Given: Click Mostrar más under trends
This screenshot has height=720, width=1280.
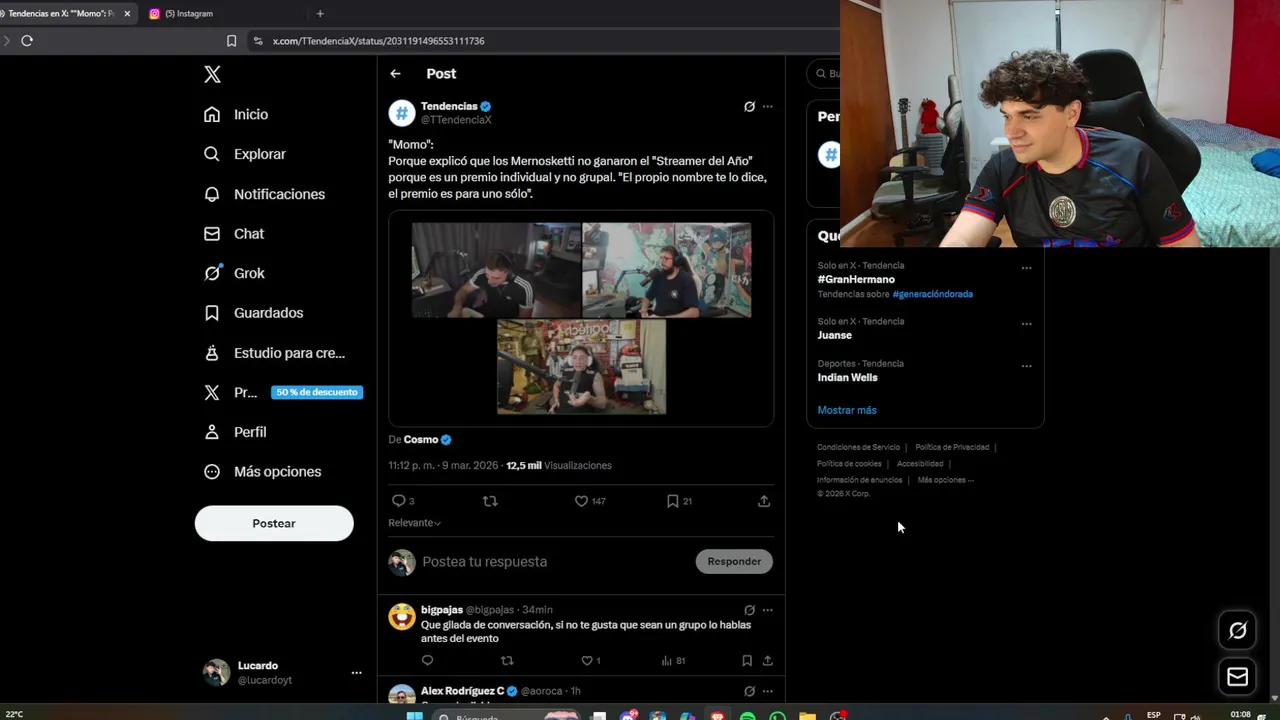Looking at the screenshot, I should click(847, 410).
